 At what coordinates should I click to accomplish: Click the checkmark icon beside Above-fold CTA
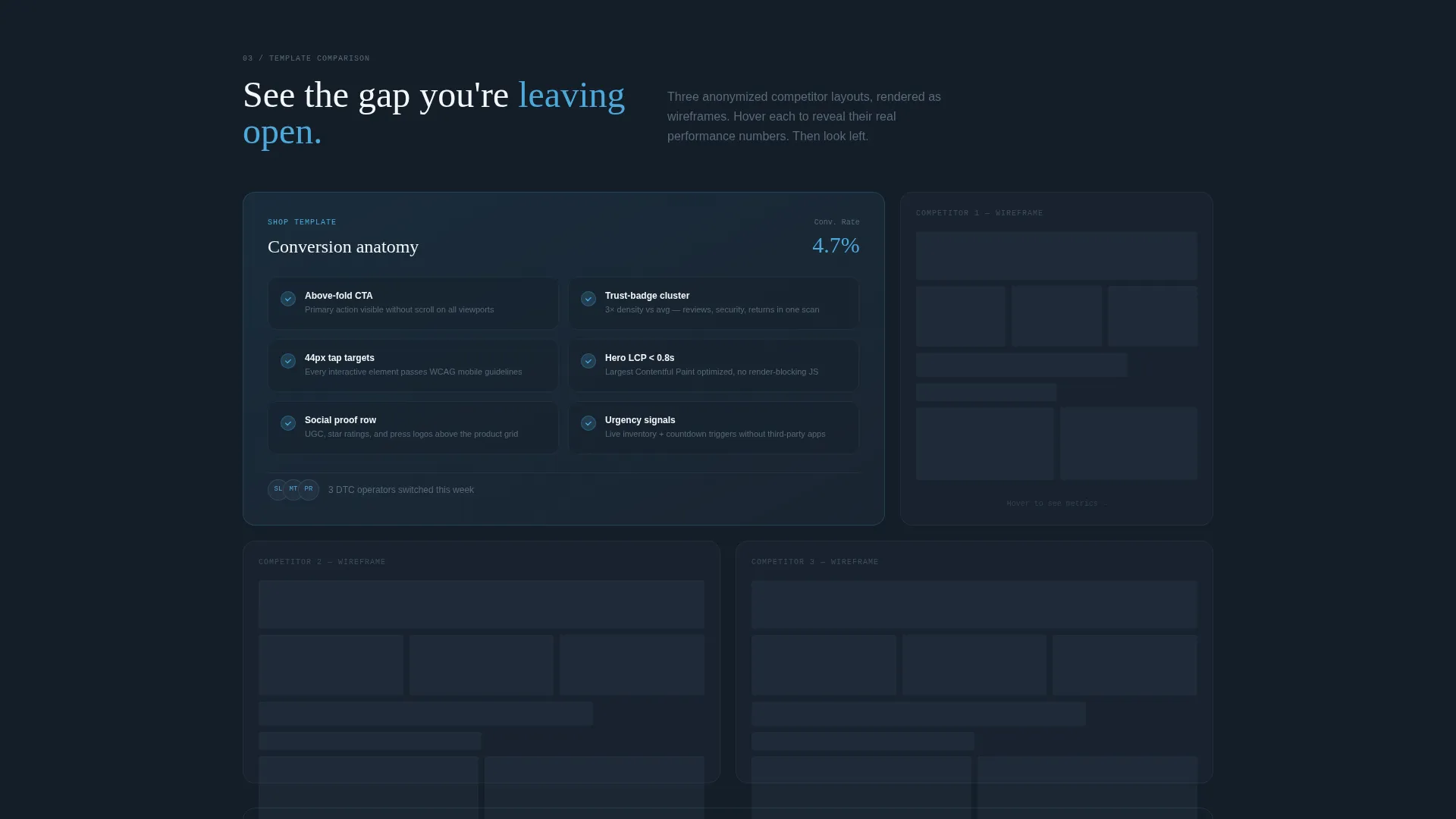[x=288, y=299]
